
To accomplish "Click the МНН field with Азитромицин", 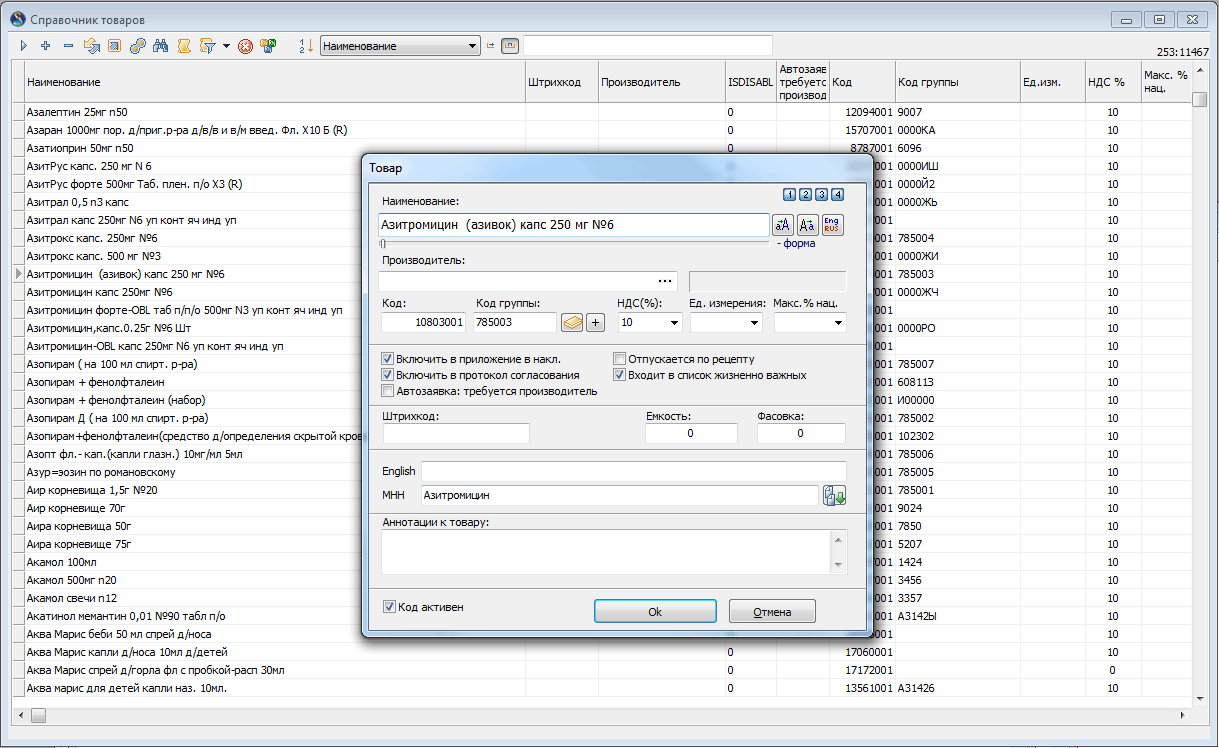I will (x=619, y=495).
